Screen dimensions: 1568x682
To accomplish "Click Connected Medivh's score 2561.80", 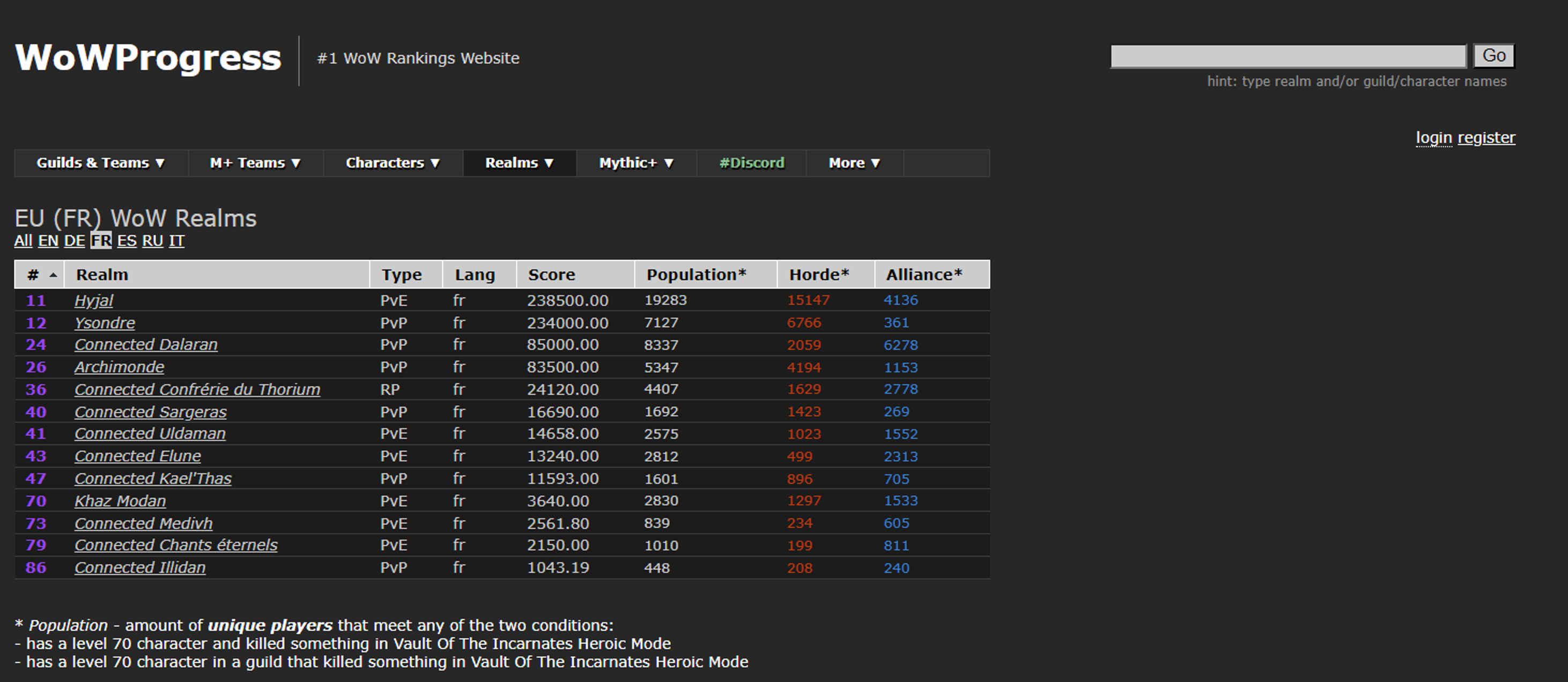I will click(x=558, y=523).
